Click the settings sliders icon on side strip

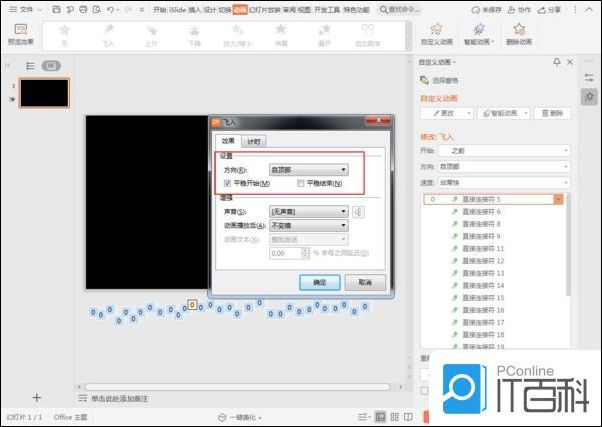point(589,78)
